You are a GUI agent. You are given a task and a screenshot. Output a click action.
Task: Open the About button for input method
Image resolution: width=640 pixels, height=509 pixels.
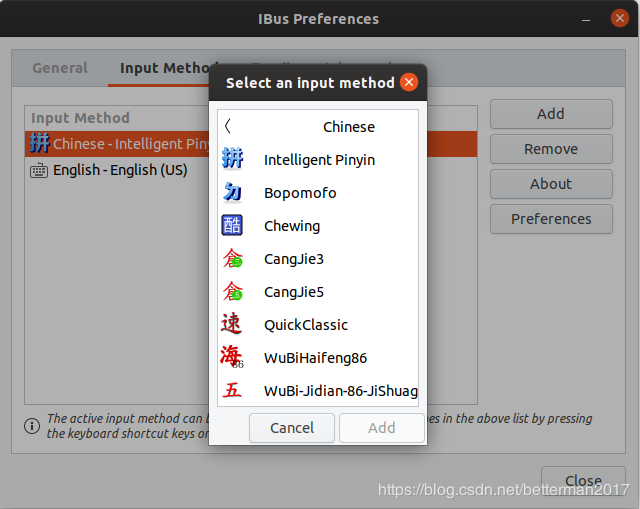click(x=551, y=184)
